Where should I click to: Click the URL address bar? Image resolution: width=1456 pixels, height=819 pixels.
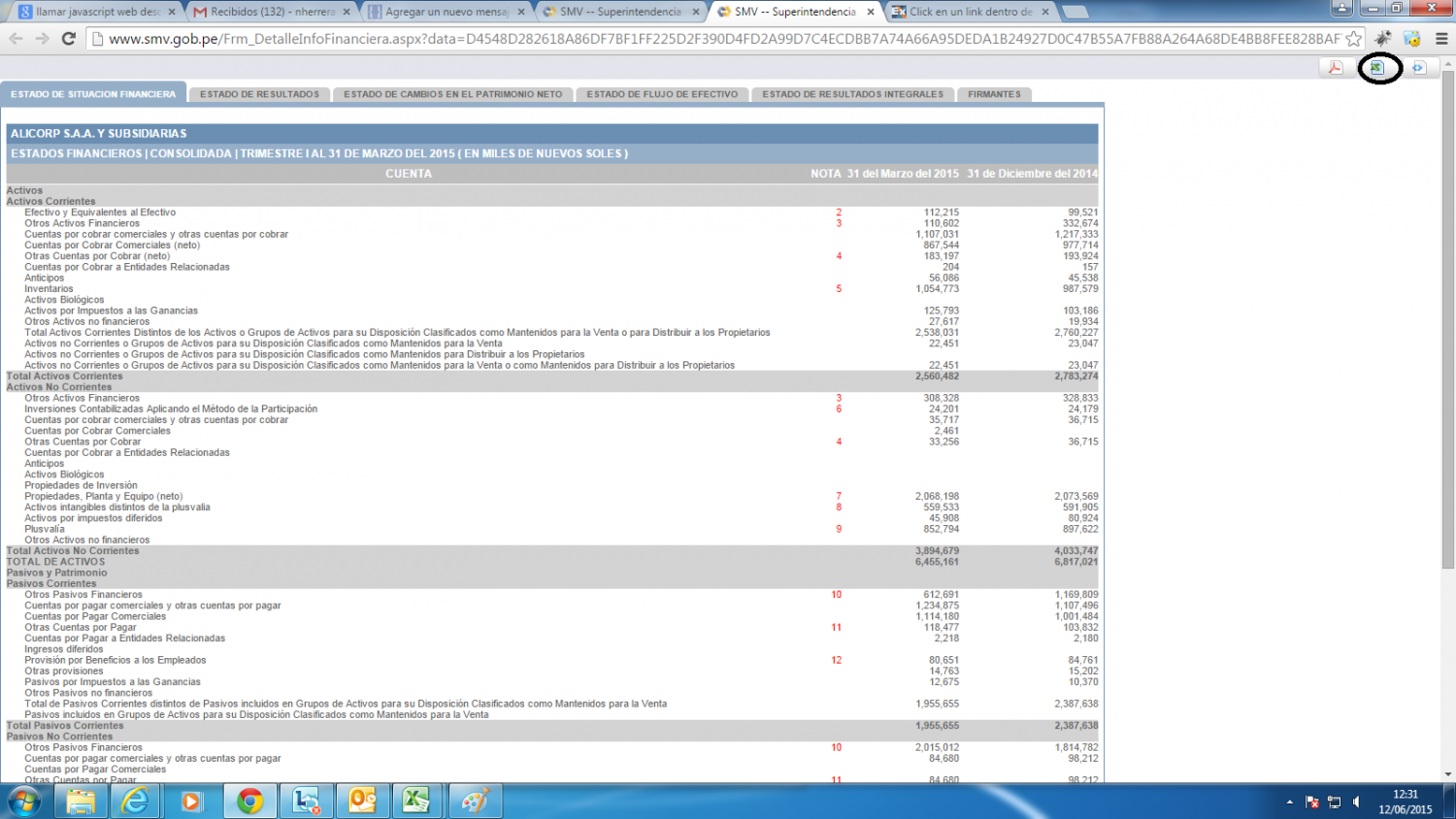click(723, 39)
